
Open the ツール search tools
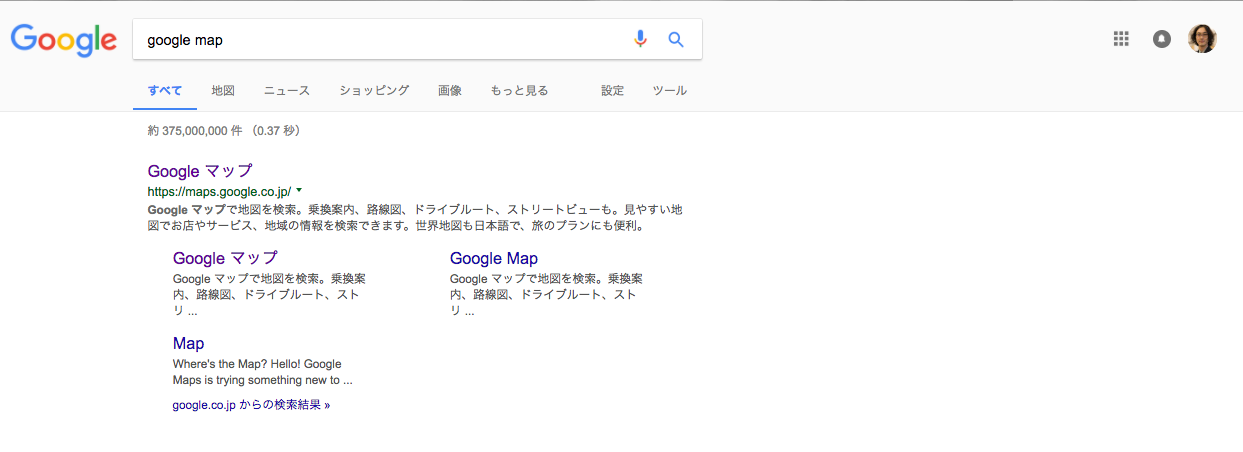669,90
